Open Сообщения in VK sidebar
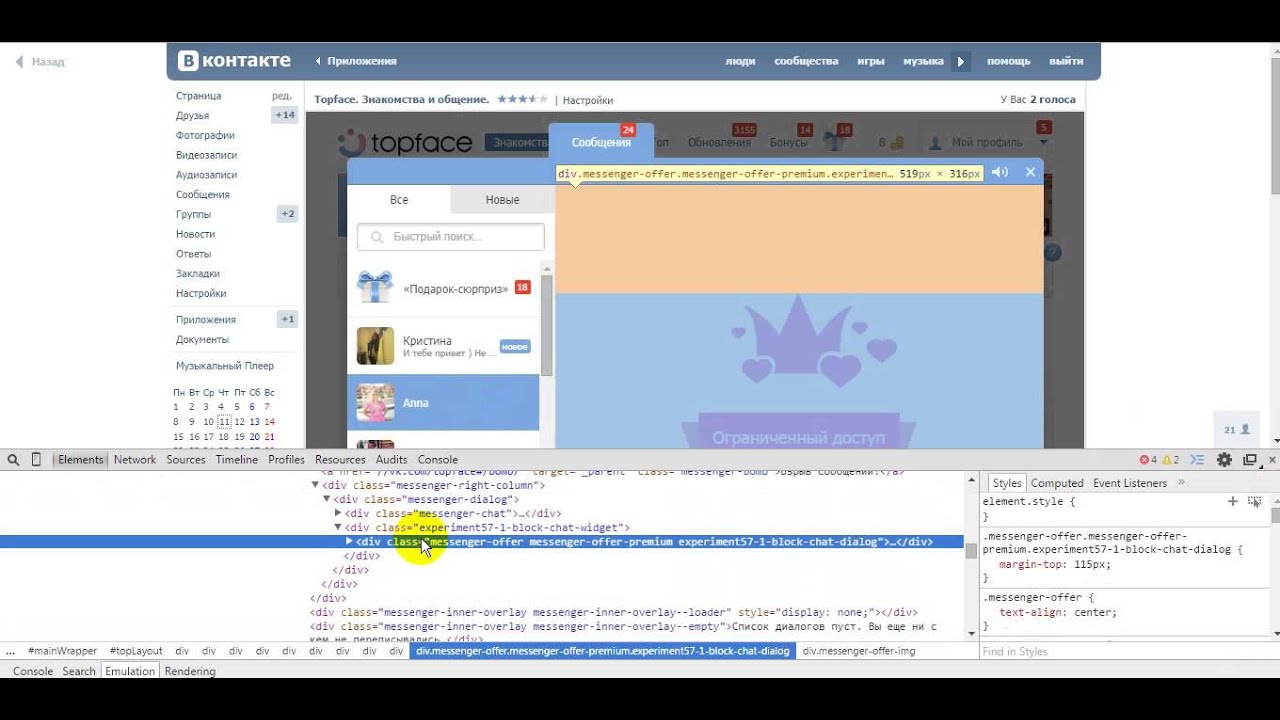This screenshot has height=720, width=1280. click(203, 194)
